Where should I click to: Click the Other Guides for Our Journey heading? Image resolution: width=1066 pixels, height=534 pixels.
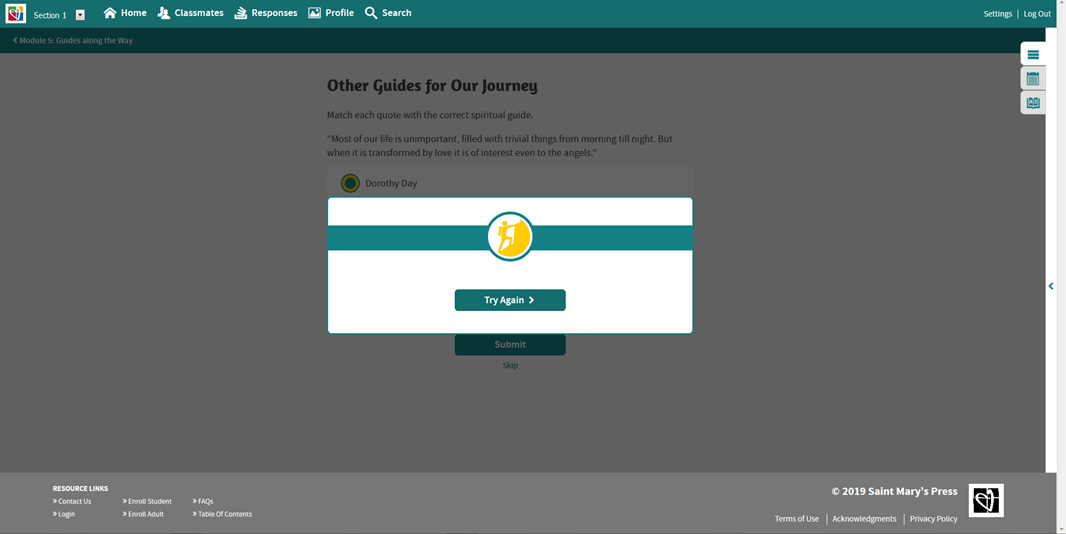[432, 86]
